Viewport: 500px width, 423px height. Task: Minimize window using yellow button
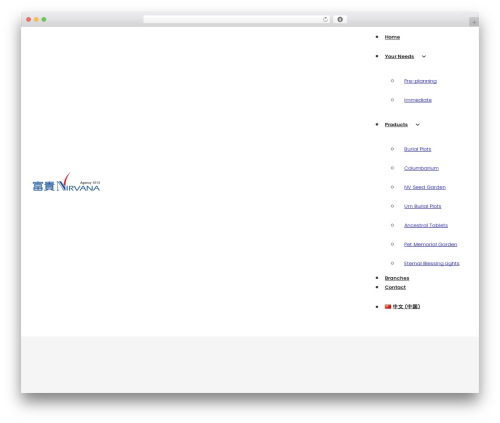(36, 19)
